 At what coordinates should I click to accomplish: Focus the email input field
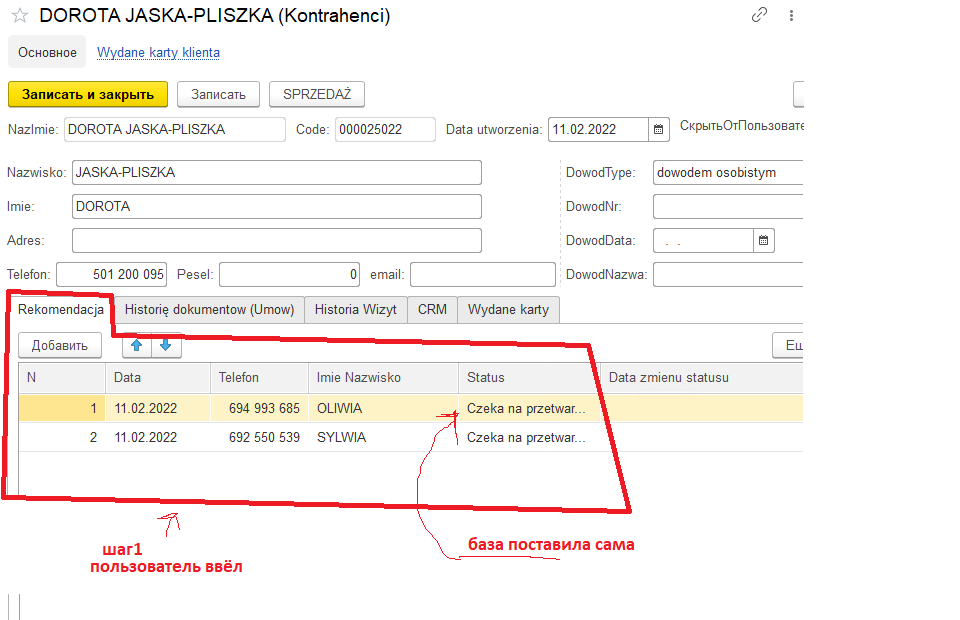[482, 275]
